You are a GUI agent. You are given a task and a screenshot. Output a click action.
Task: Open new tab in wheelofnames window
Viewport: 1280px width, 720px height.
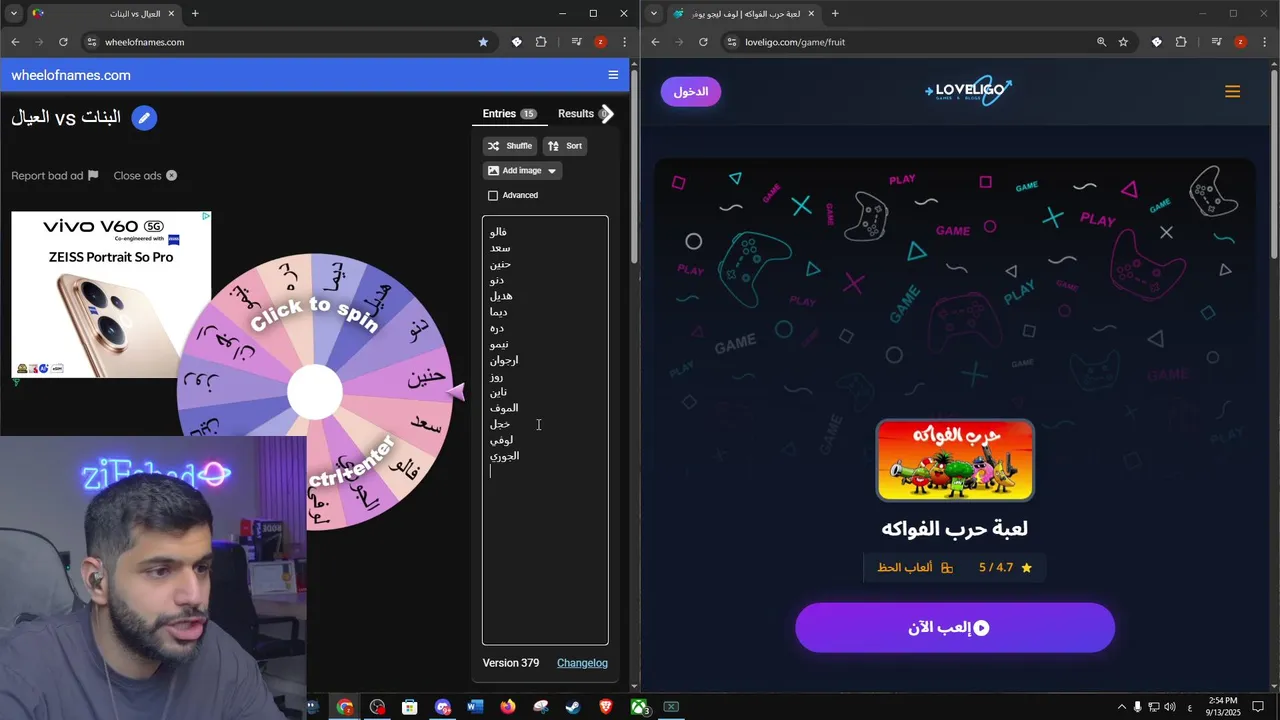(x=195, y=13)
